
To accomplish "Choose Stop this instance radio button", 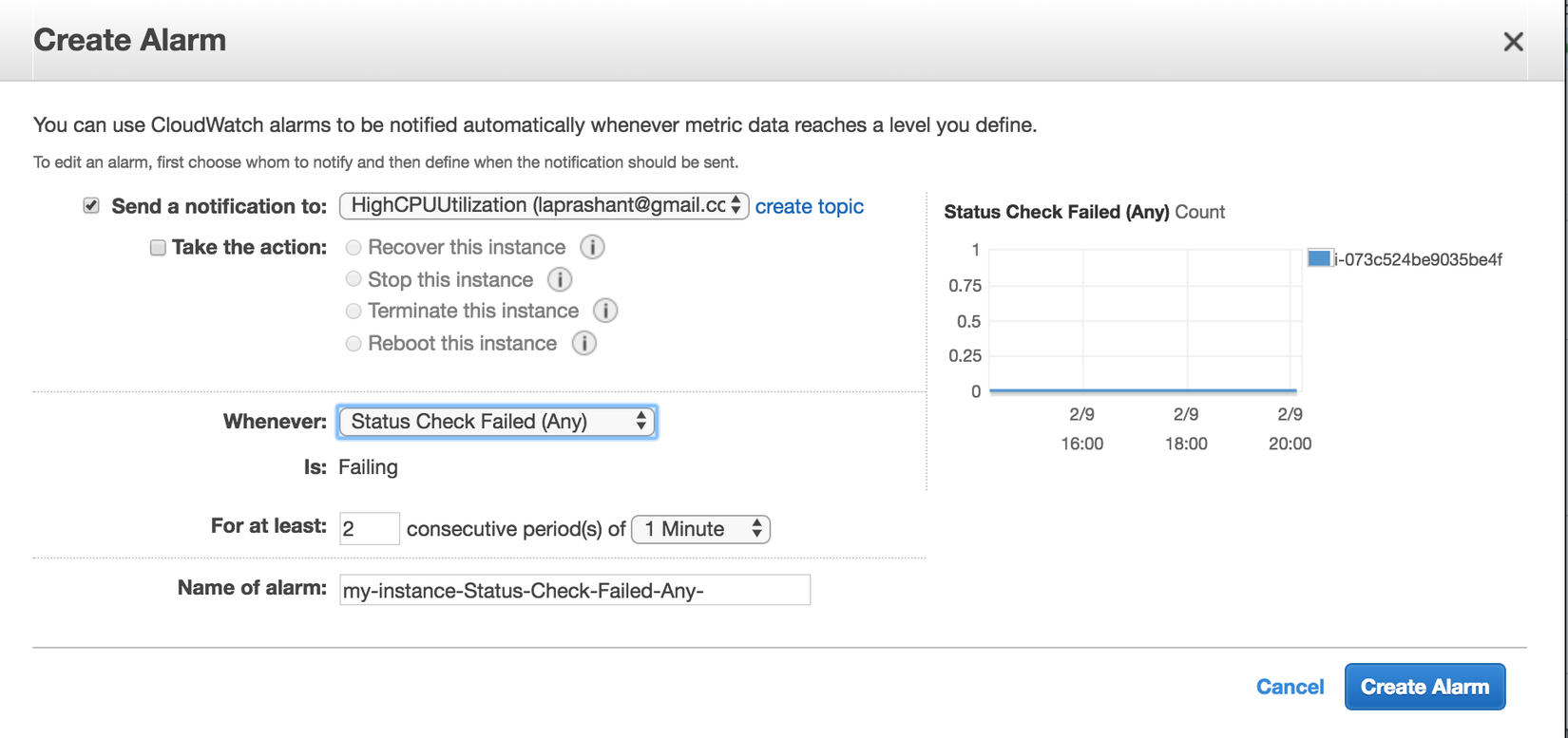I will pos(354,279).
